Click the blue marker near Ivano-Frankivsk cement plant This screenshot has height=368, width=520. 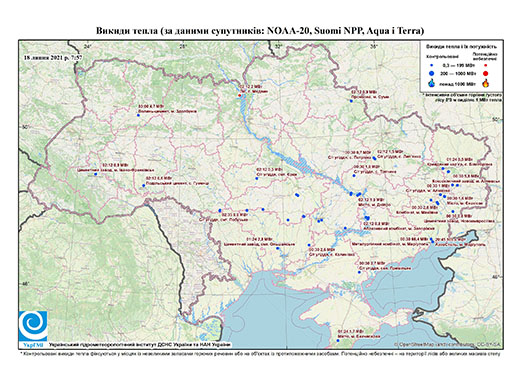point(95,174)
